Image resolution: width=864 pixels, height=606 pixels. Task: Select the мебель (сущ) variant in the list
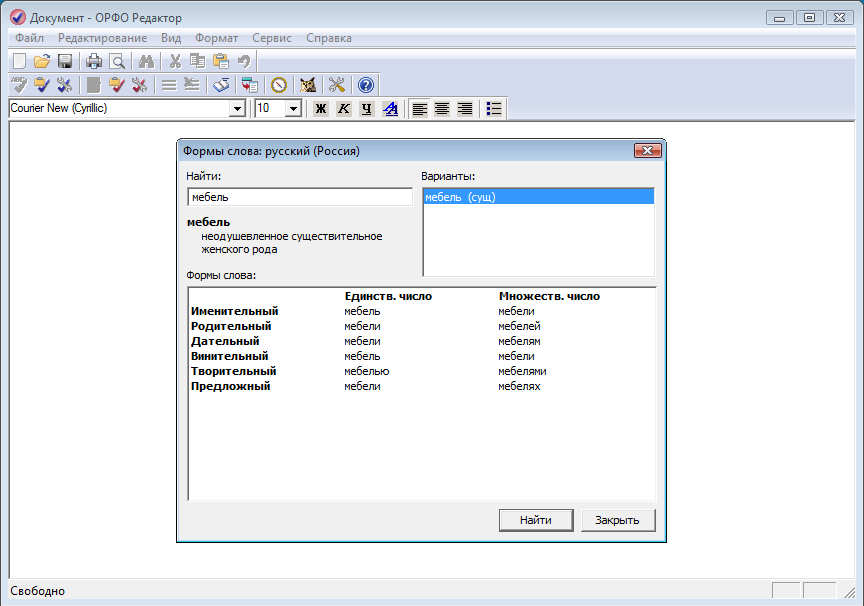538,197
